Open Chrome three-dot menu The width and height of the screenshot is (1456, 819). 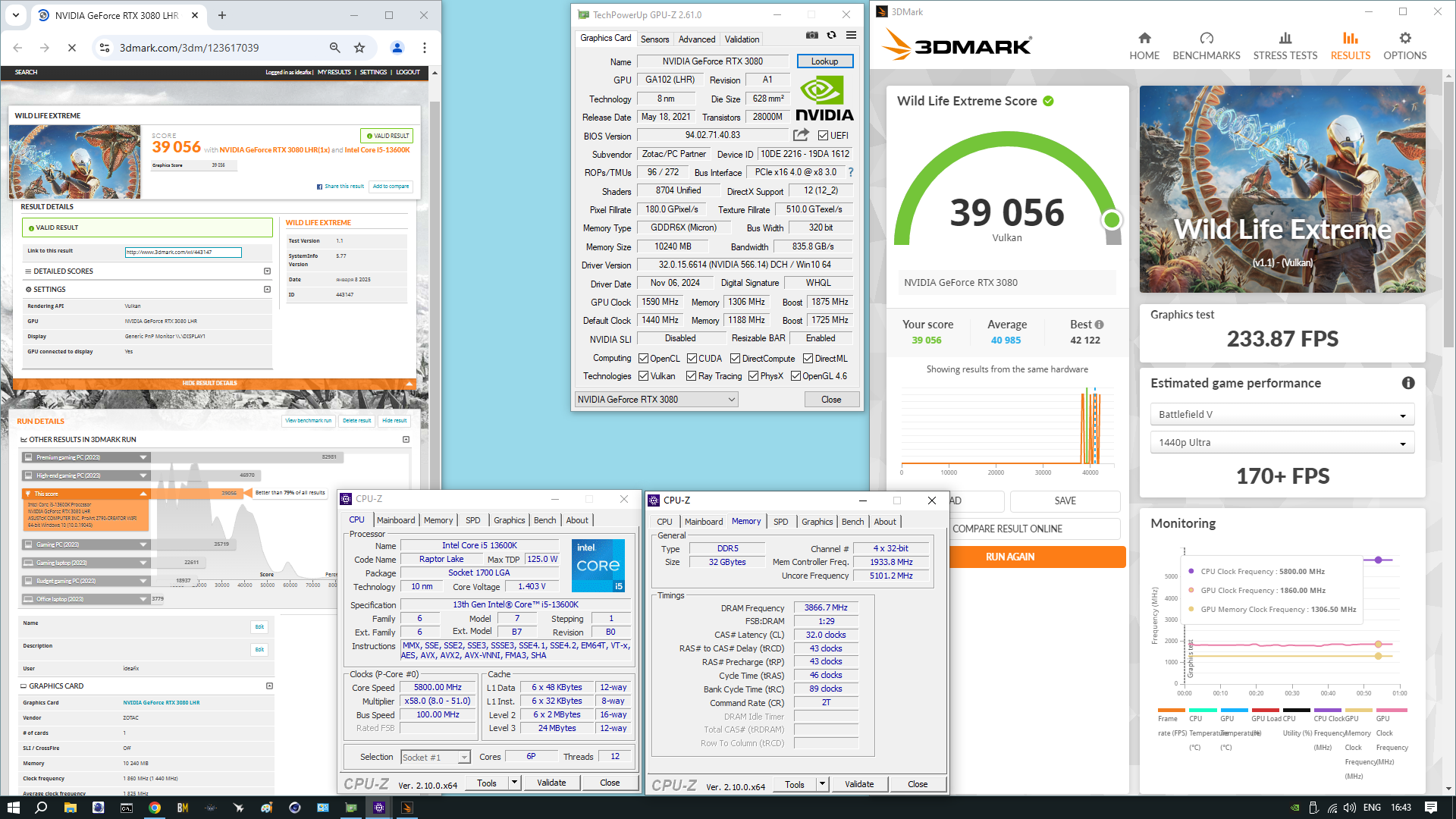(425, 48)
